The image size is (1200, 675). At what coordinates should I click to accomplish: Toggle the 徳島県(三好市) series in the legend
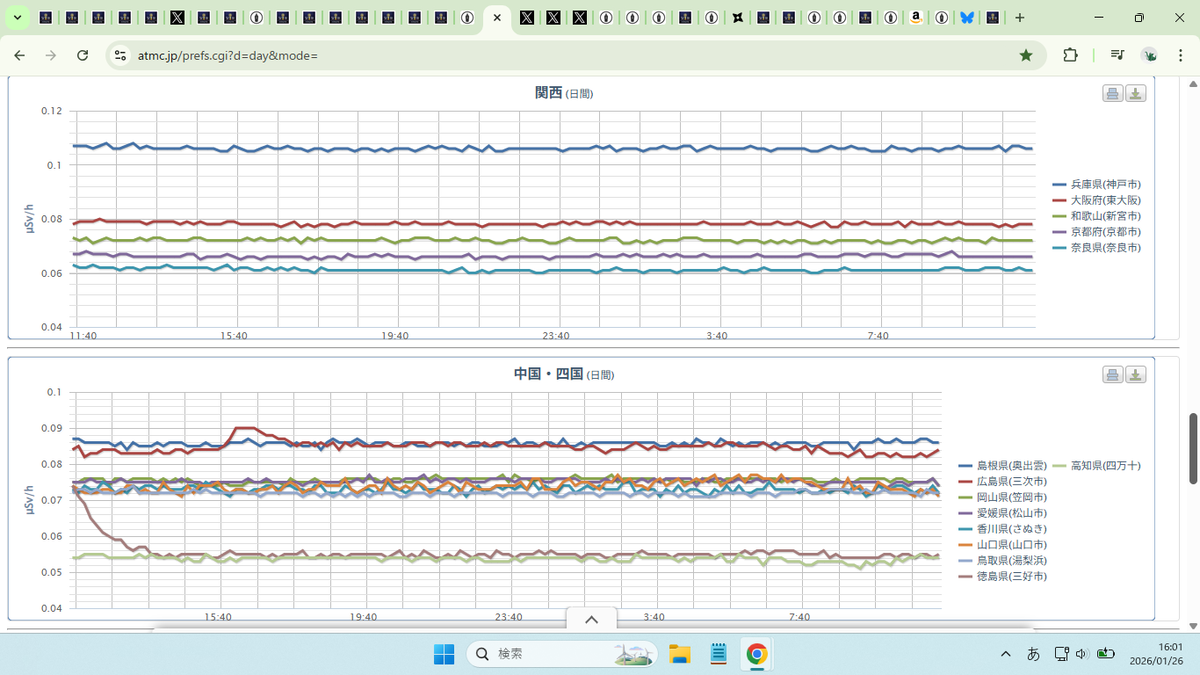(1003, 576)
